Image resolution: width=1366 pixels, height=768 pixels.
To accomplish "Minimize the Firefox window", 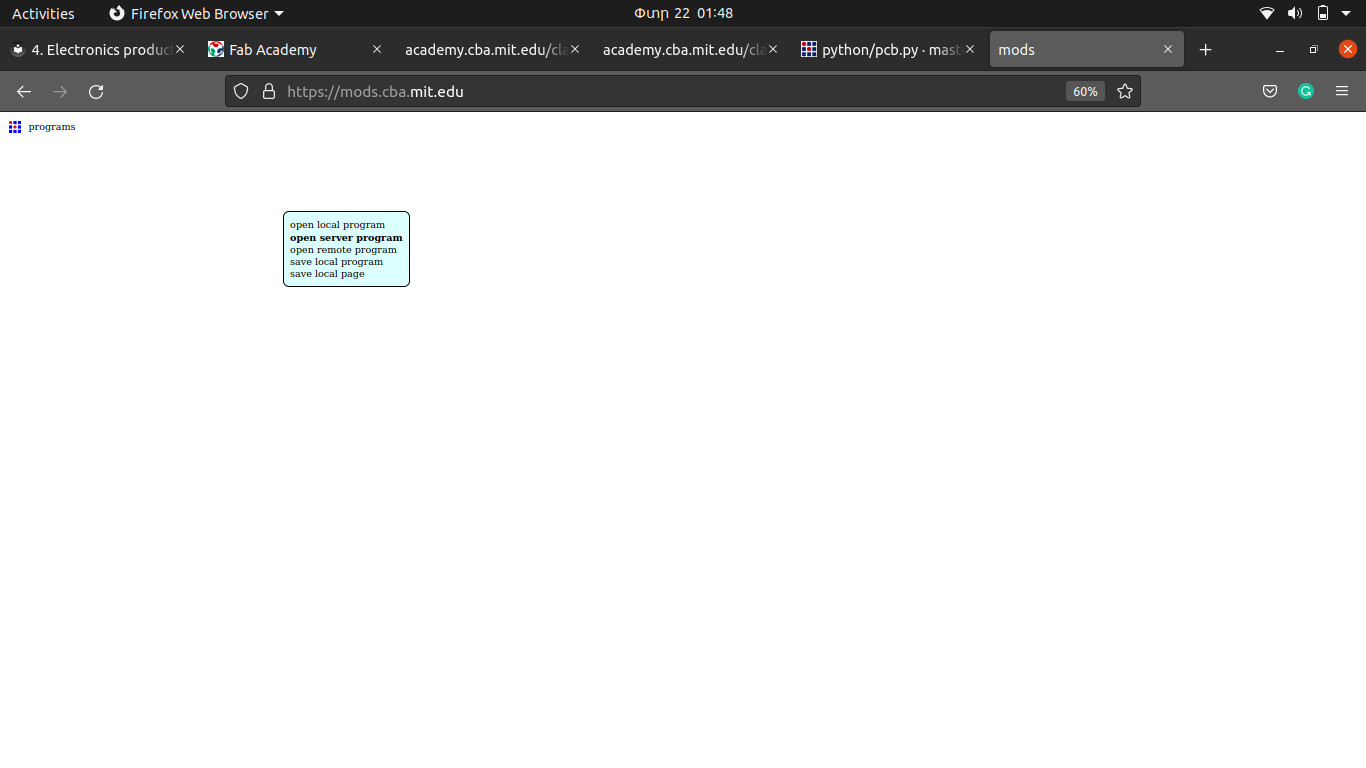I will coord(1279,50).
